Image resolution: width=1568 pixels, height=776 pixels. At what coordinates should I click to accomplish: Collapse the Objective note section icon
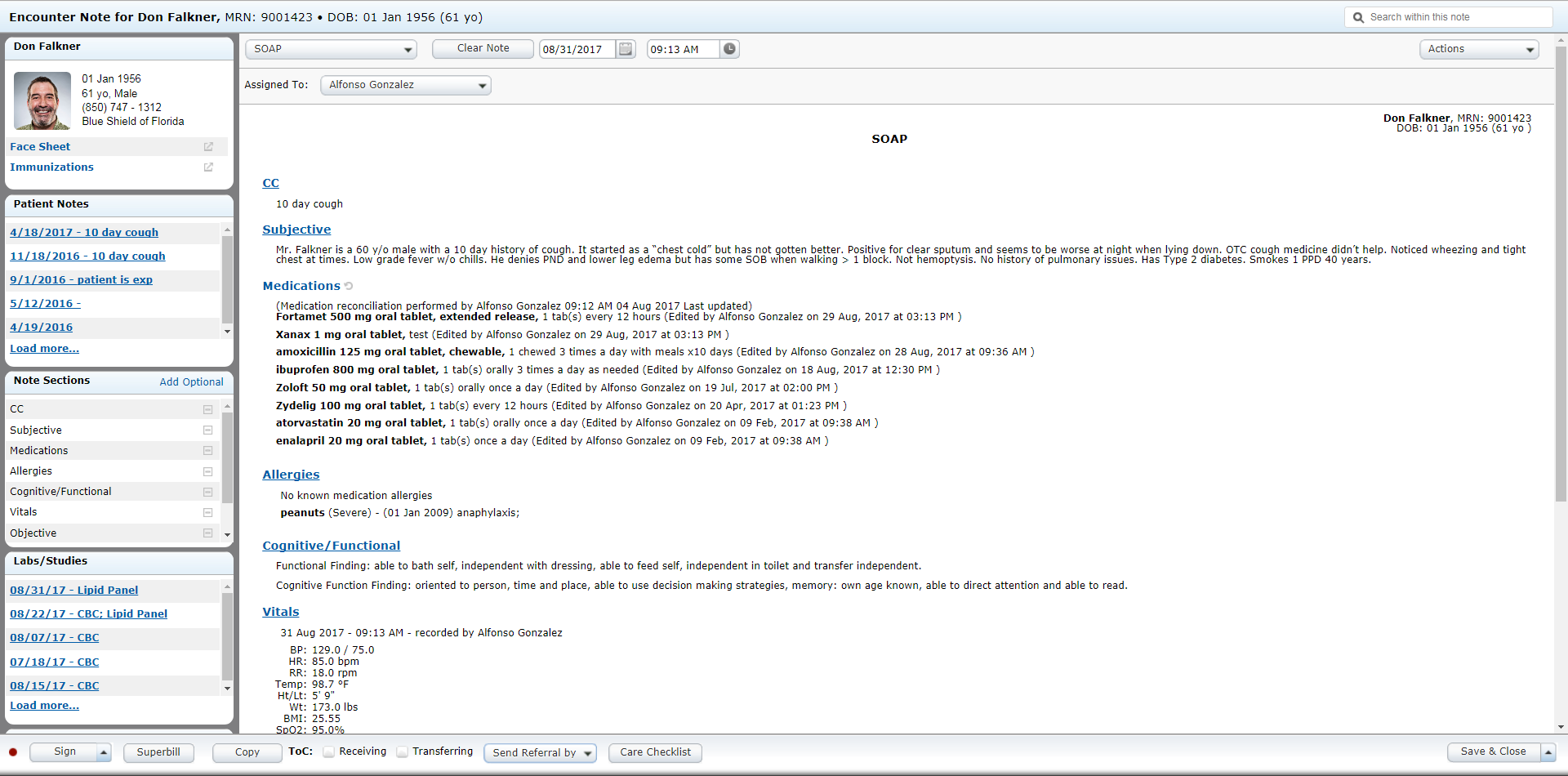(x=207, y=533)
